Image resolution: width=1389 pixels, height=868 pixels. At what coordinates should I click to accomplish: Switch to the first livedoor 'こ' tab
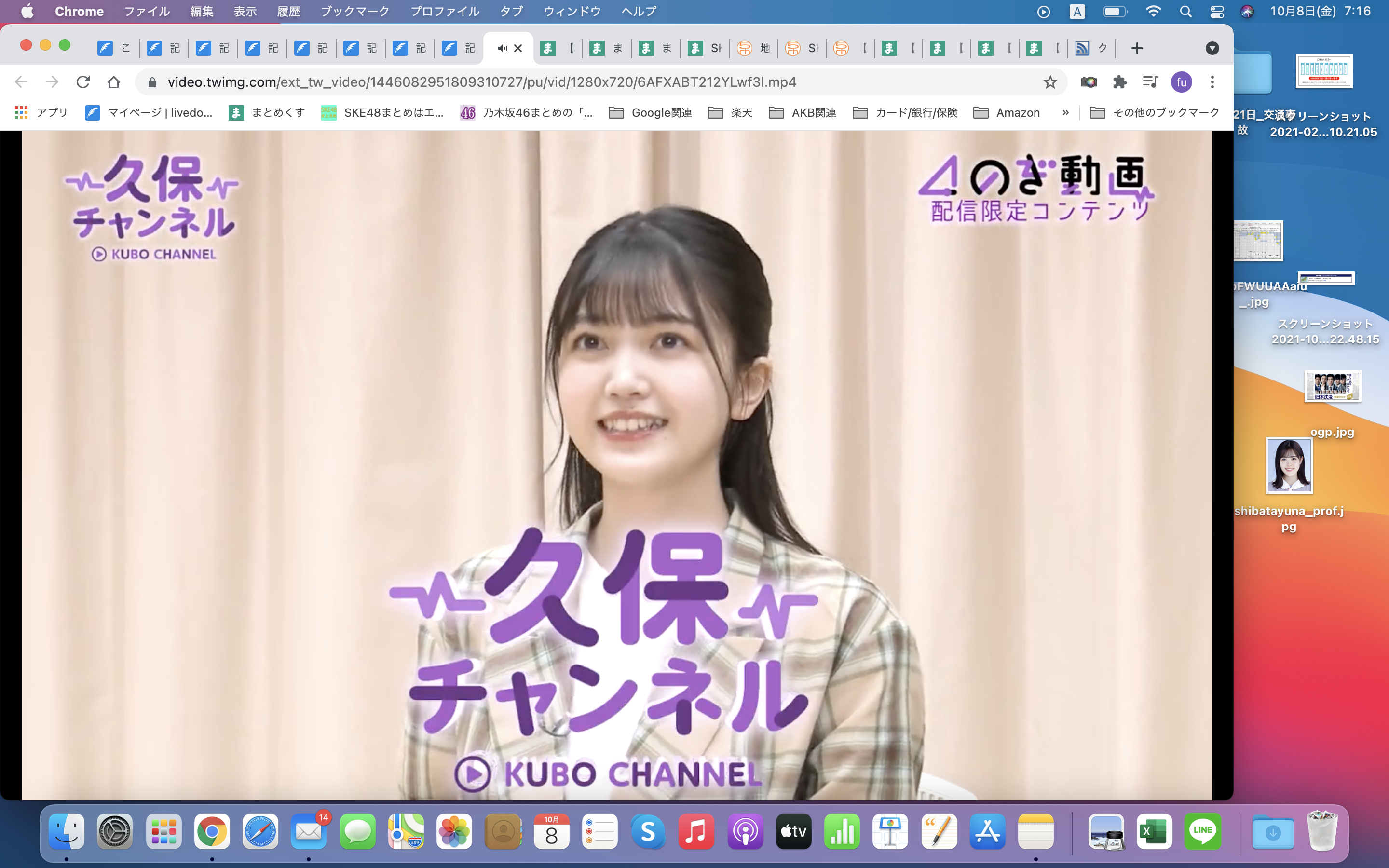[114, 48]
